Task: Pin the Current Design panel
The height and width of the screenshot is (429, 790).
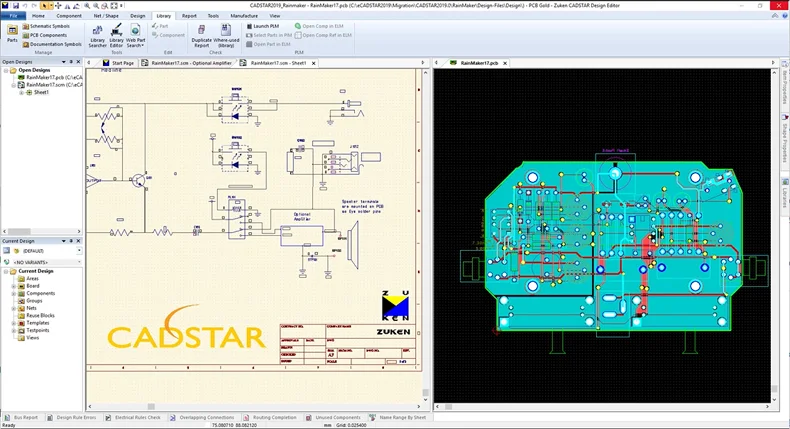Action: [x=71, y=241]
